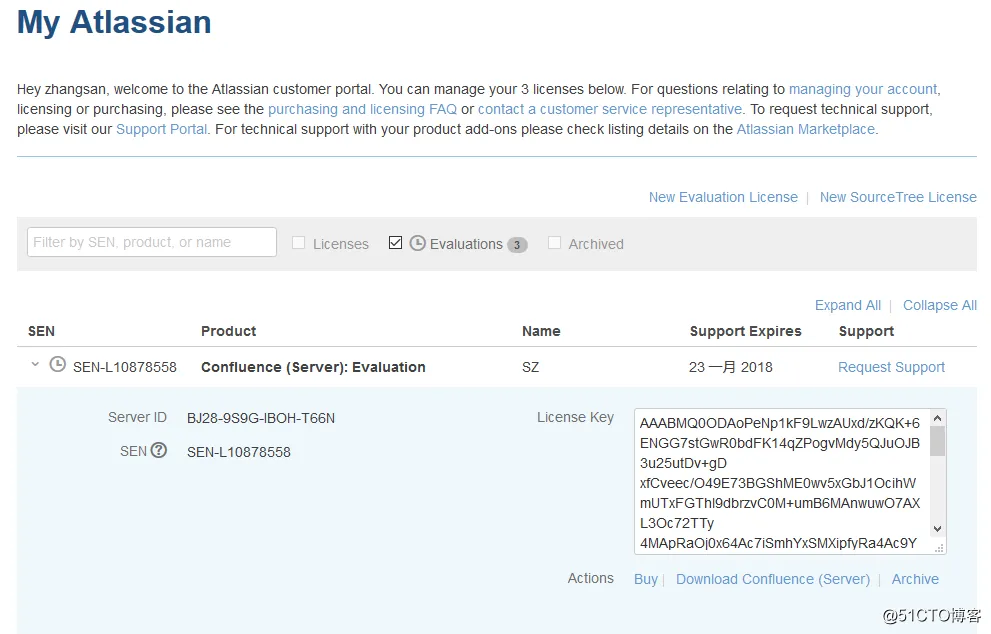The width and height of the screenshot is (991, 634).
Task: Uncheck the Evaluations checkbox
Action: [x=395, y=243]
